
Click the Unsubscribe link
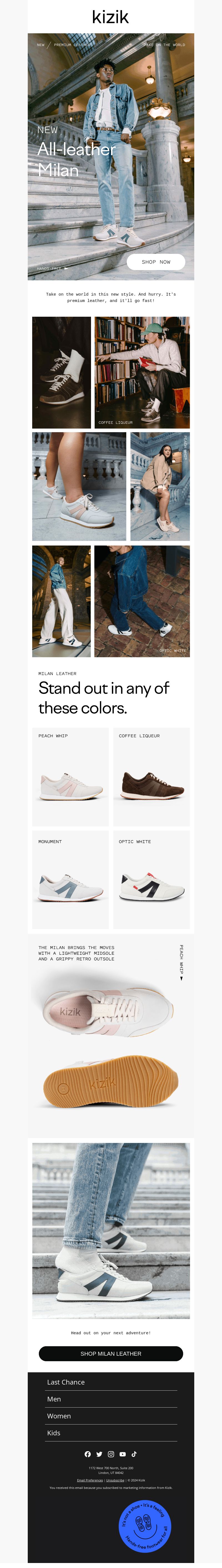pyautogui.click(x=115, y=1480)
